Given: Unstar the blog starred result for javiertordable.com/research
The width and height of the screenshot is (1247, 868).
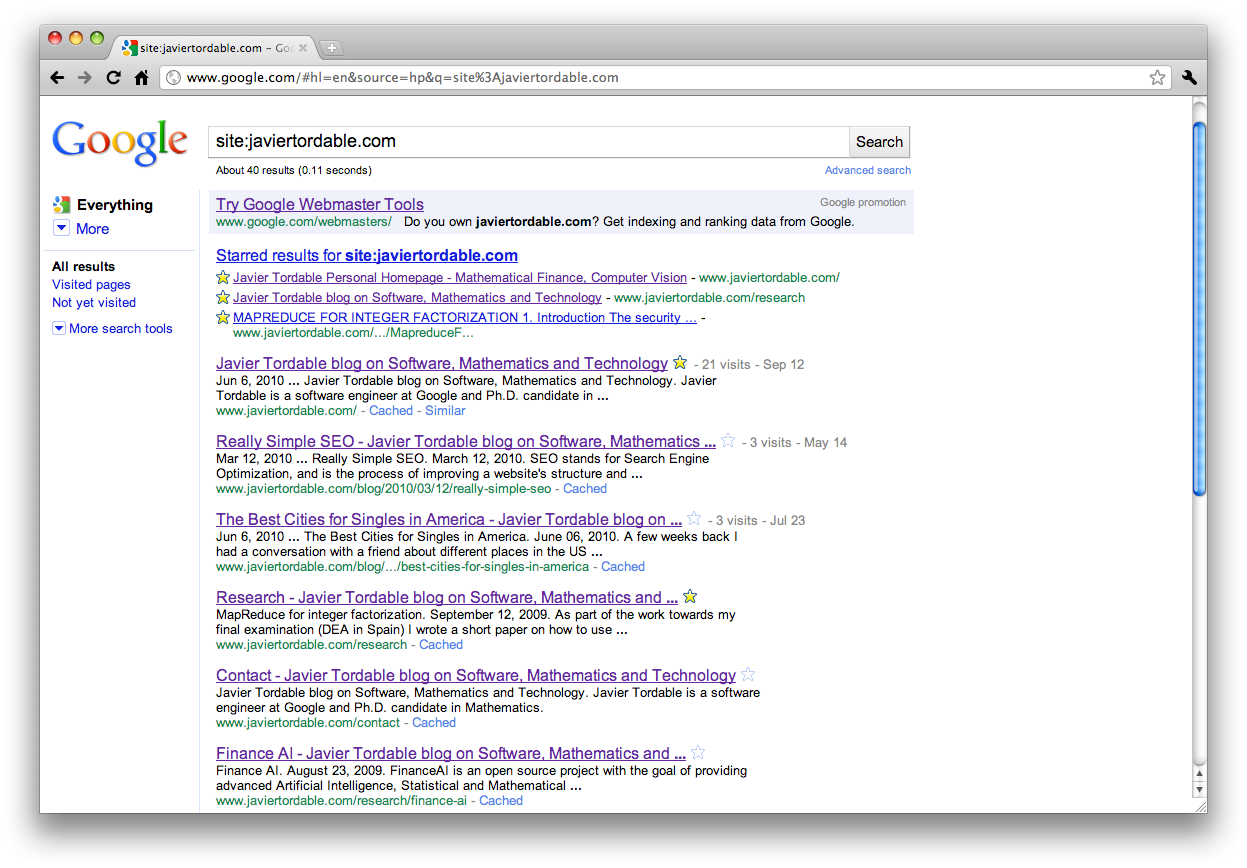Looking at the screenshot, I should pos(223,298).
